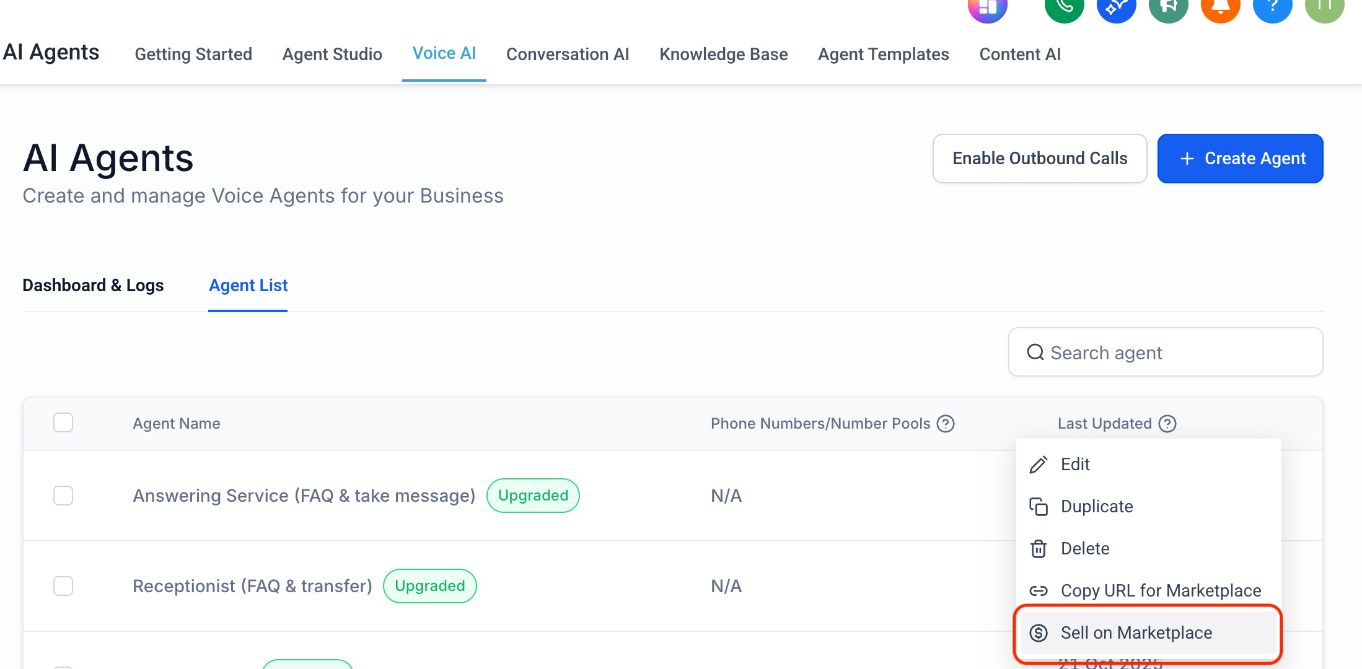This screenshot has width=1362, height=669.
Task: Click the Last Updated column header
Action: pos(1104,424)
